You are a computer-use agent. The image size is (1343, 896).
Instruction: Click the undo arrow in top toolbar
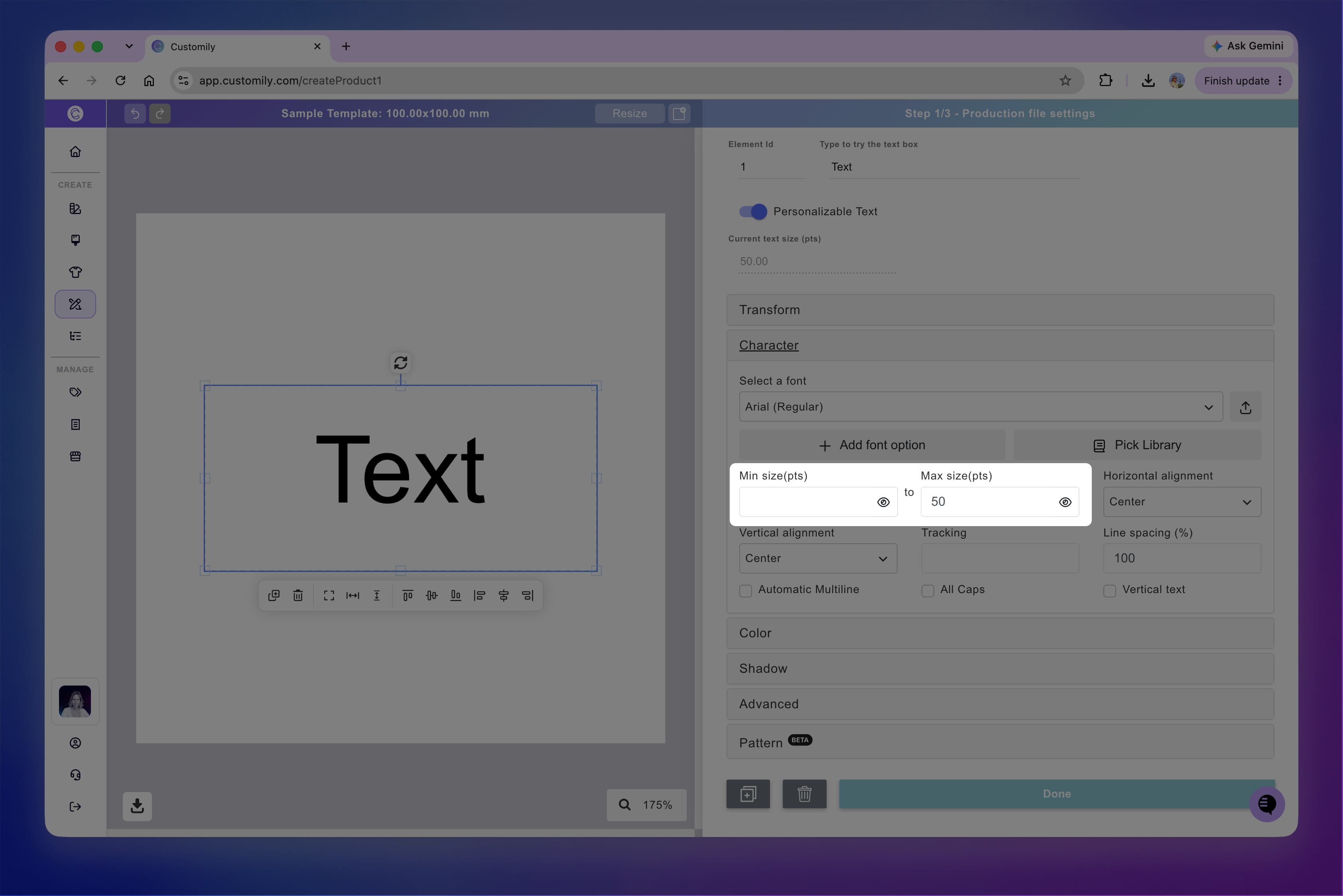coord(135,114)
